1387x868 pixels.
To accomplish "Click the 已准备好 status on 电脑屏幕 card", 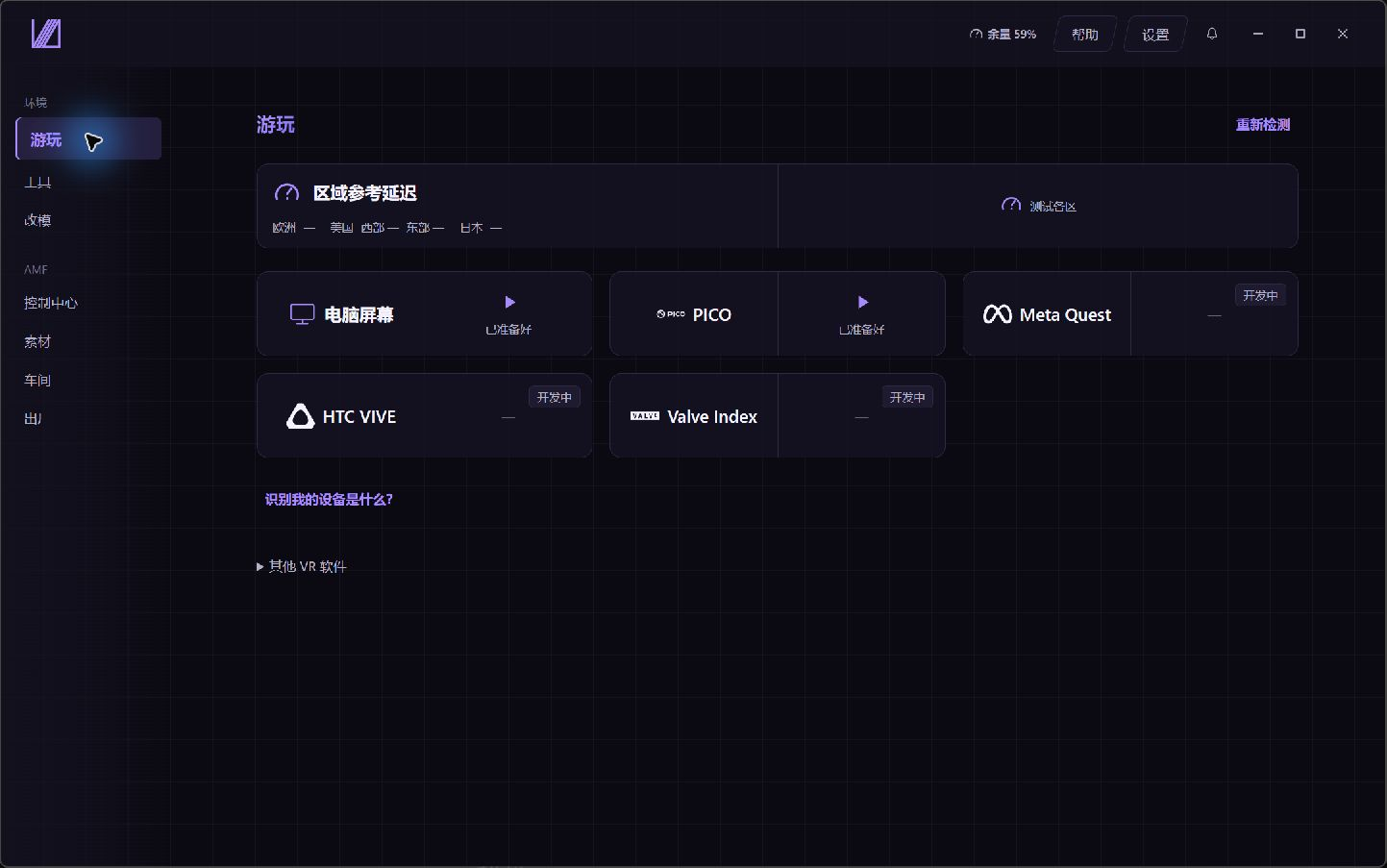I will (x=508, y=330).
